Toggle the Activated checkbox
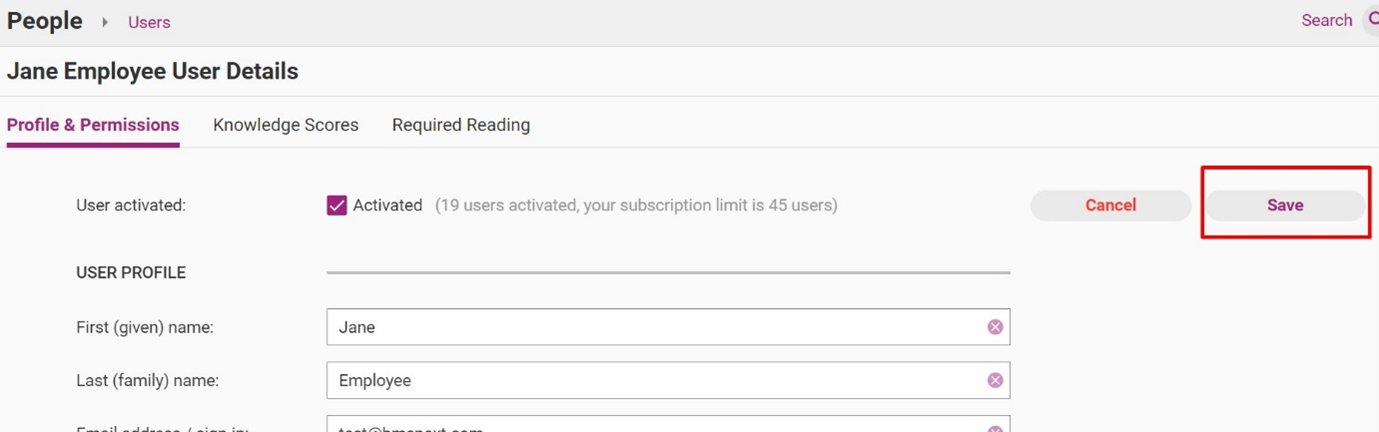1379x432 pixels. click(x=337, y=205)
